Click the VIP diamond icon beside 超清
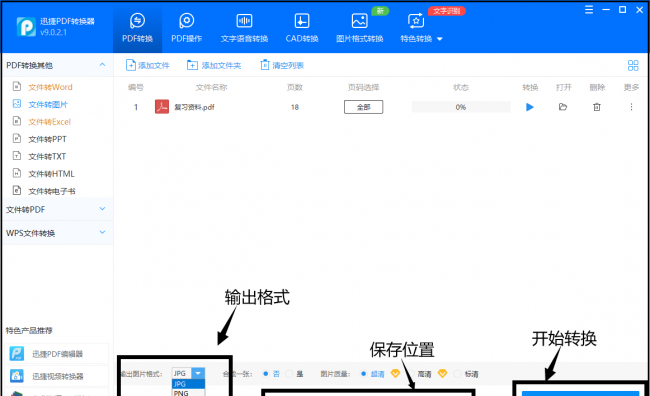This screenshot has height=396, width=650. [x=395, y=374]
